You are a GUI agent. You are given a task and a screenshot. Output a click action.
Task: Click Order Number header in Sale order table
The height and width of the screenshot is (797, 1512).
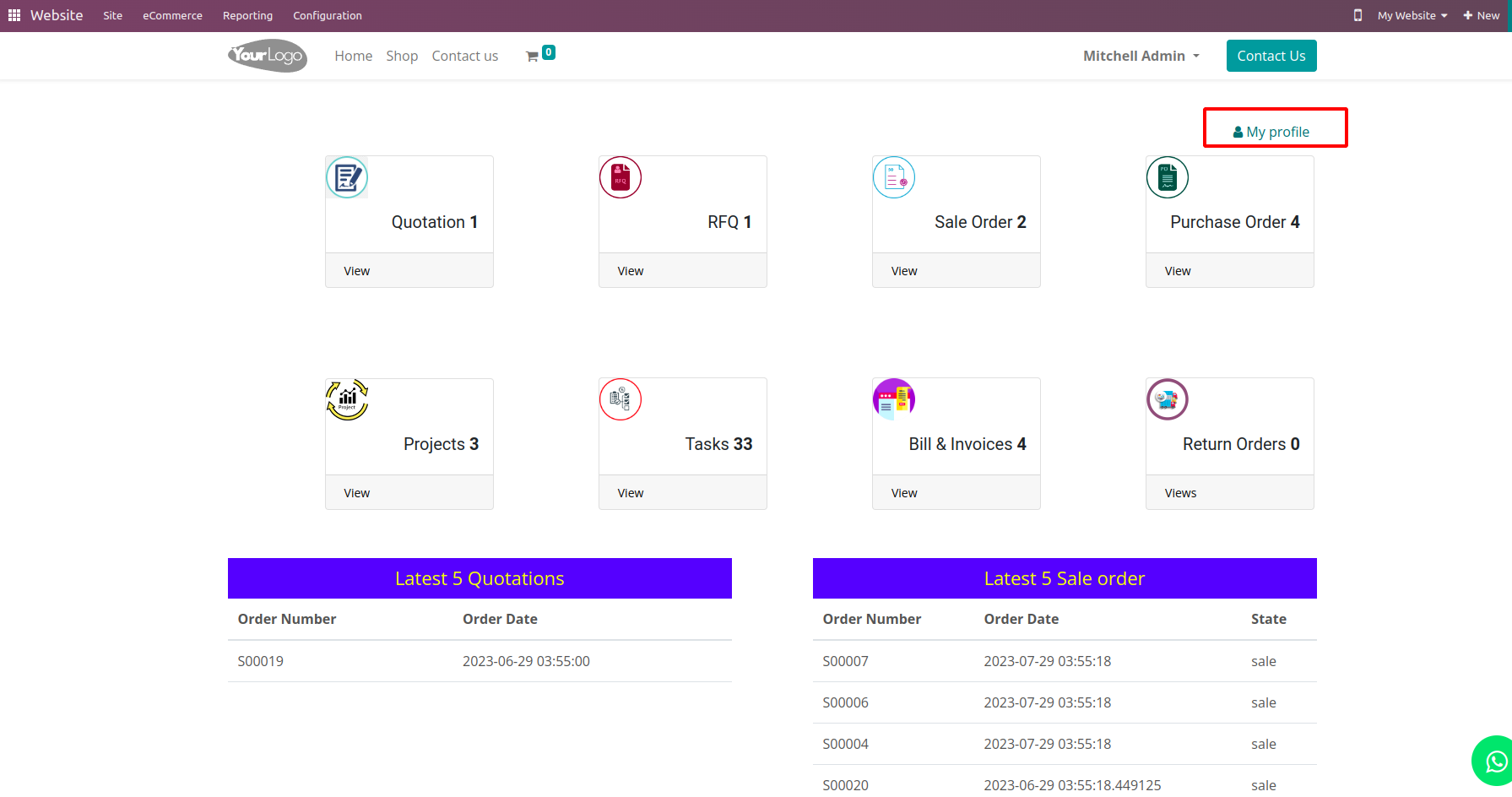tap(872, 619)
